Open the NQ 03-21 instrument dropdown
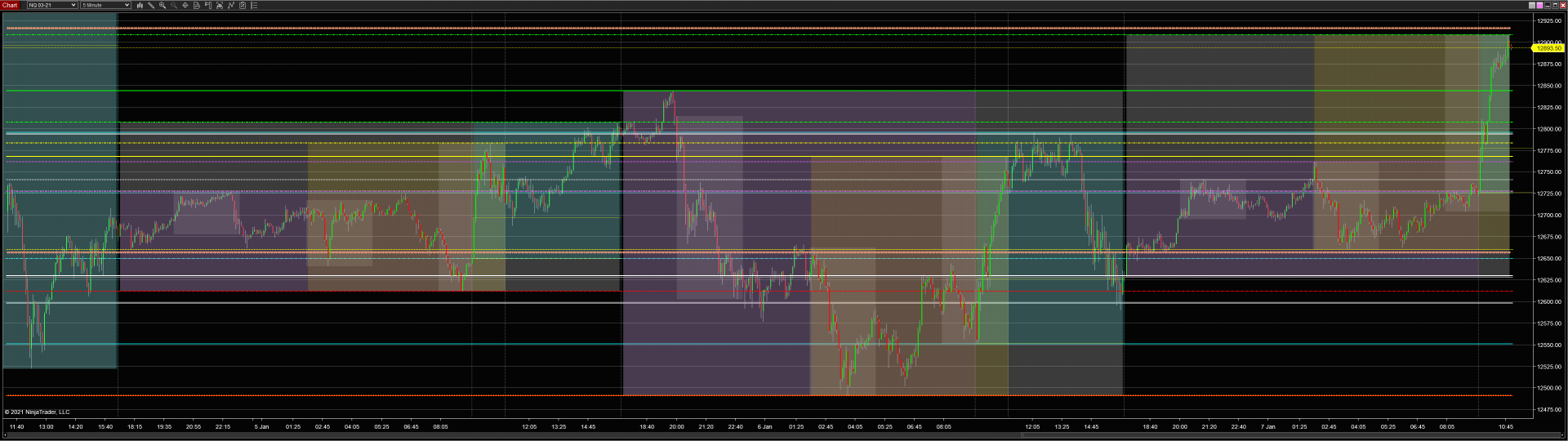This screenshot has height=441, width=1568. pyautogui.click(x=52, y=5)
